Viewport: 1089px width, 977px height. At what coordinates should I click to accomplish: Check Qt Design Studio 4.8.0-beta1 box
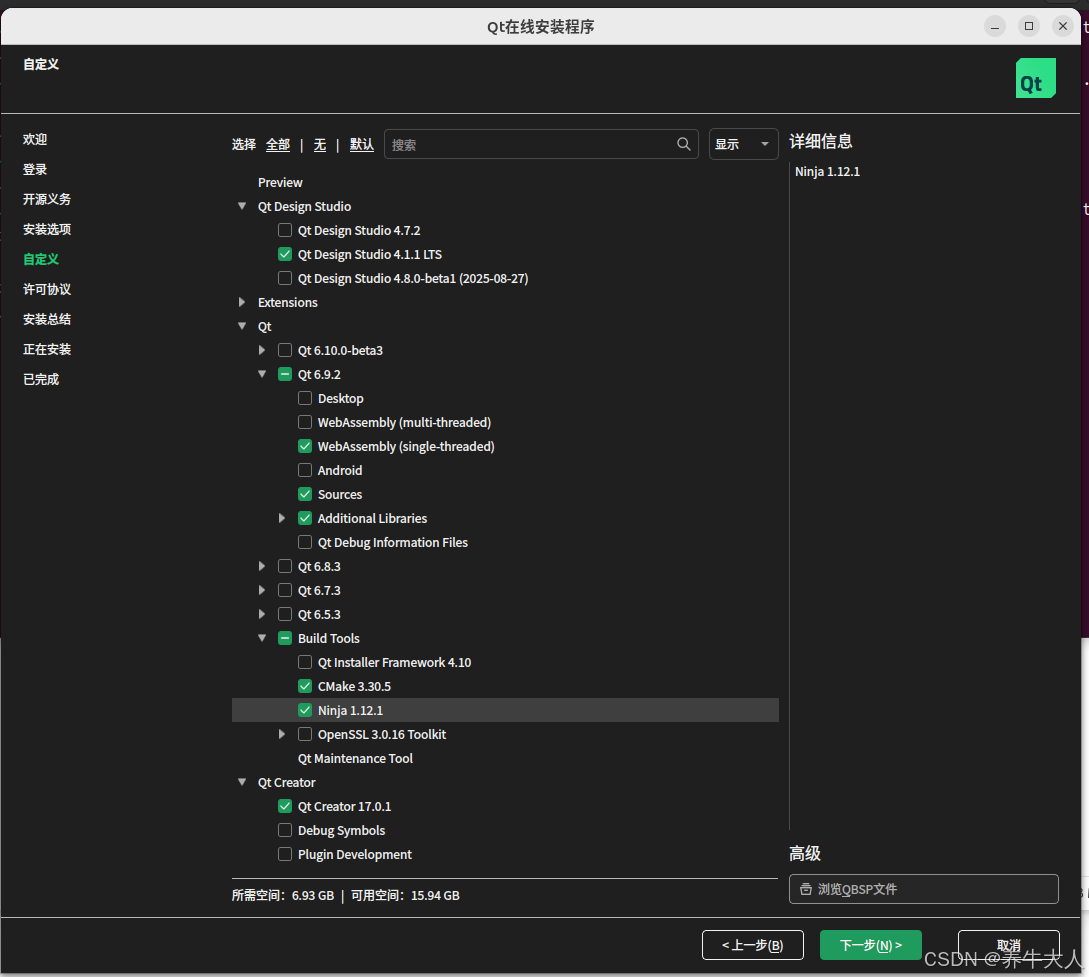[285, 278]
